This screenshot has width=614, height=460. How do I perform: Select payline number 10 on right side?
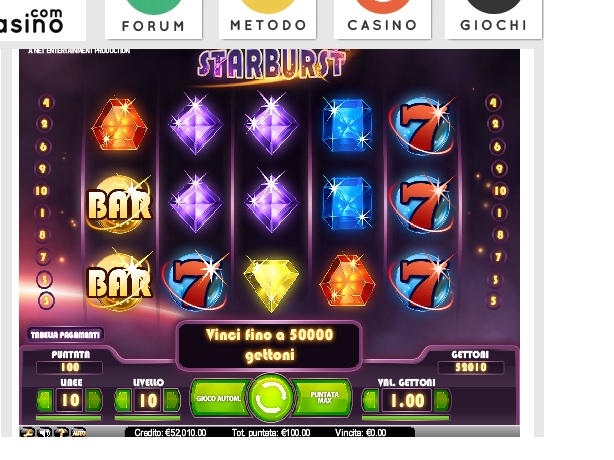coord(499,191)
